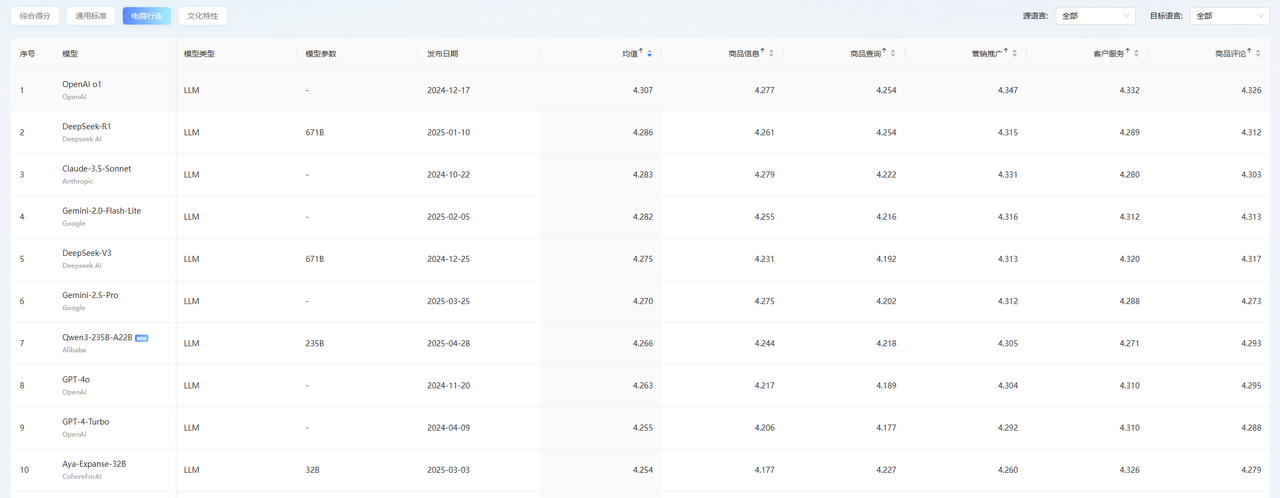Open the 源语言 dropdown
The image size is (1280, 498).
click(1095, 16)
